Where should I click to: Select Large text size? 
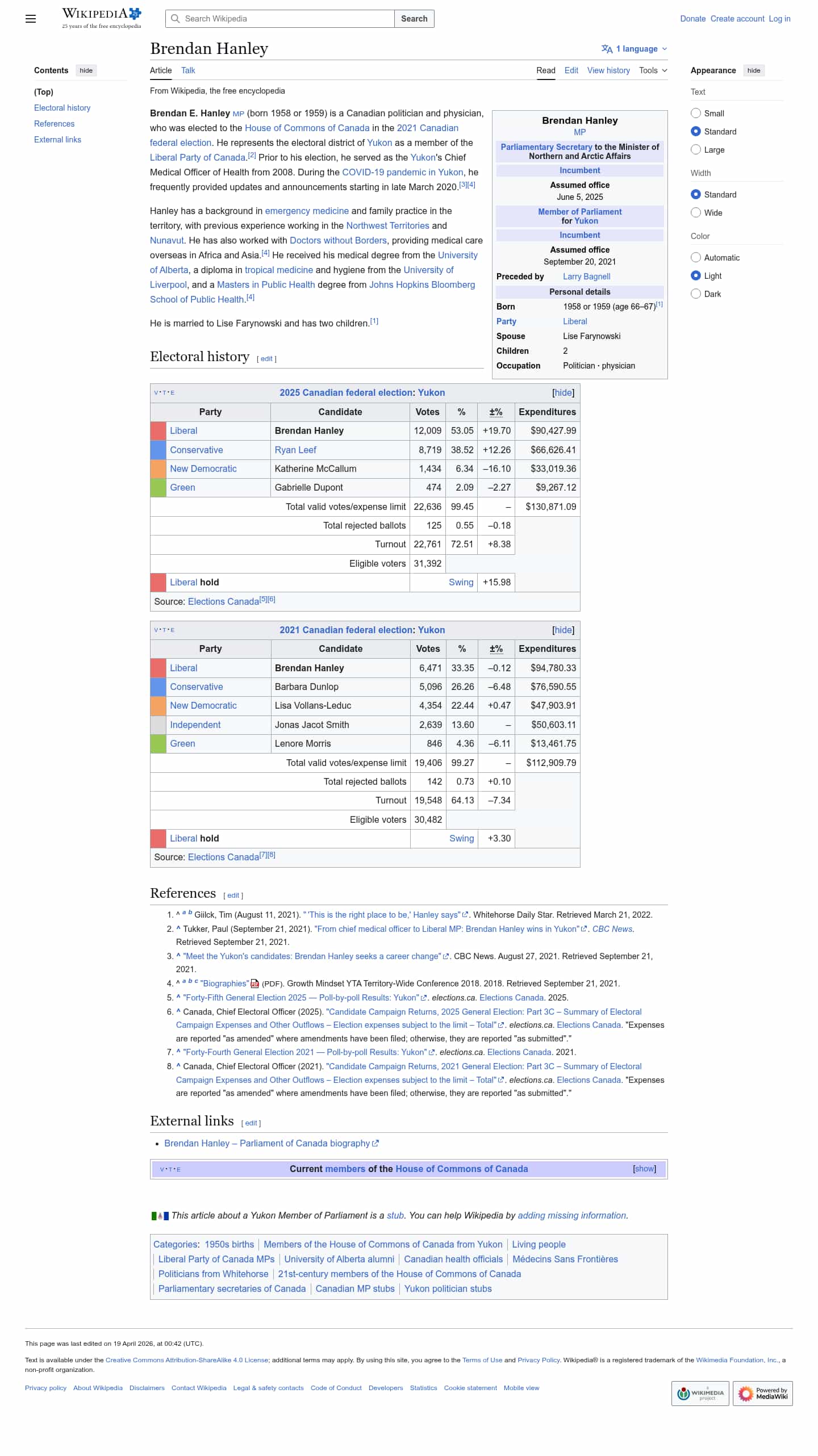pos(696,149)
